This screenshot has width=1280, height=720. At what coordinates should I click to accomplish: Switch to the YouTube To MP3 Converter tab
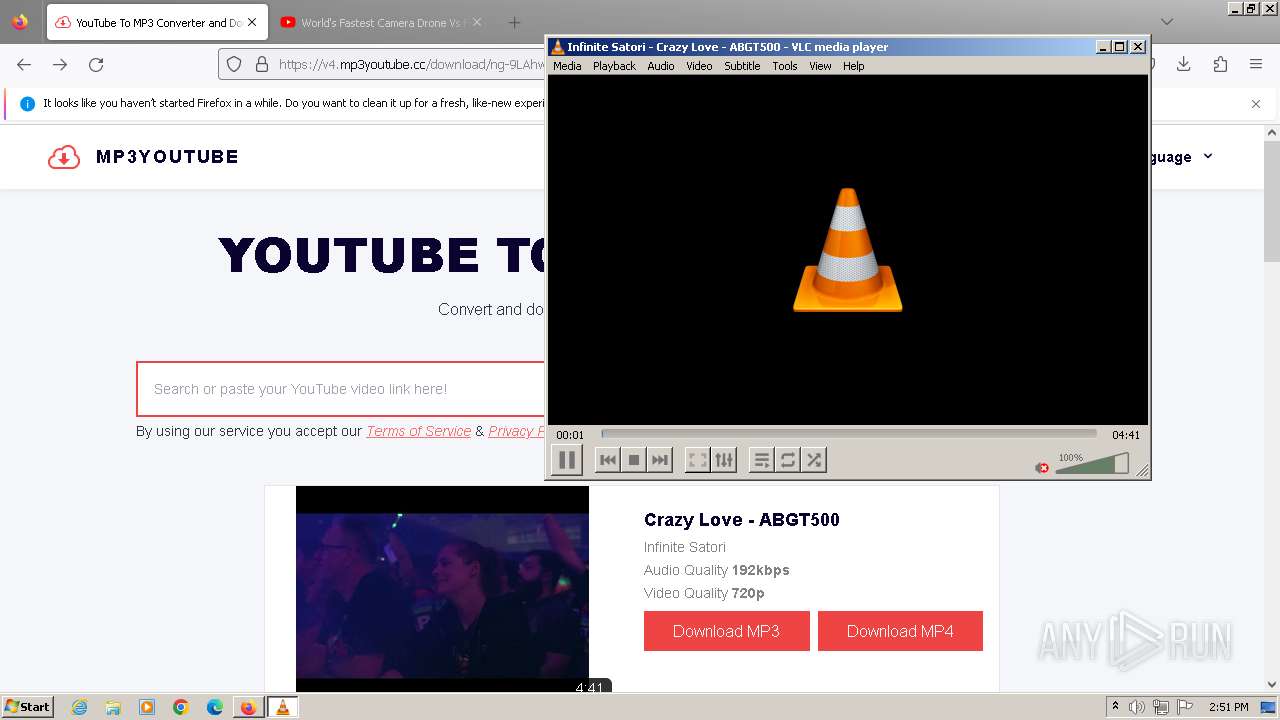coord(157,22)
